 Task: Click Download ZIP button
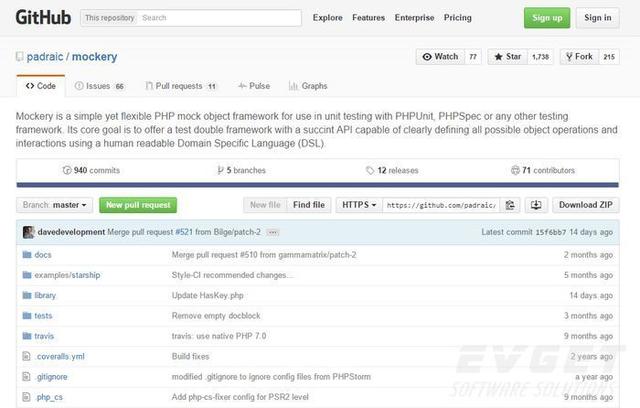[x=586, y=205]
